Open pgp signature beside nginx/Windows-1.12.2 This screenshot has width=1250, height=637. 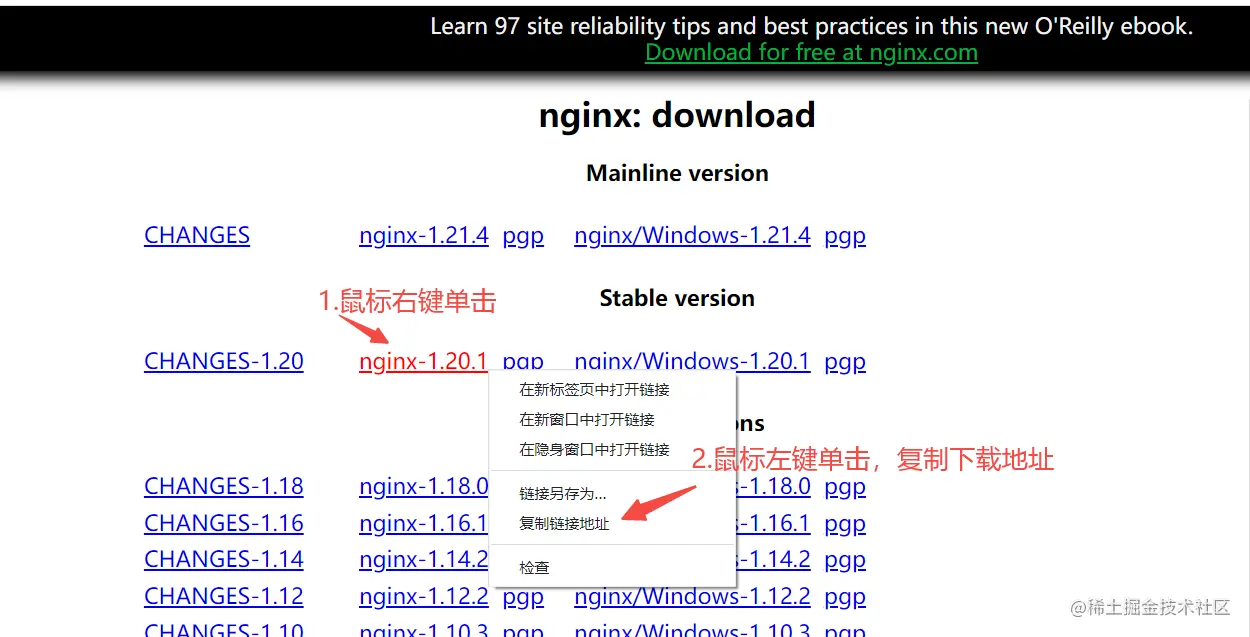point(845,598)
